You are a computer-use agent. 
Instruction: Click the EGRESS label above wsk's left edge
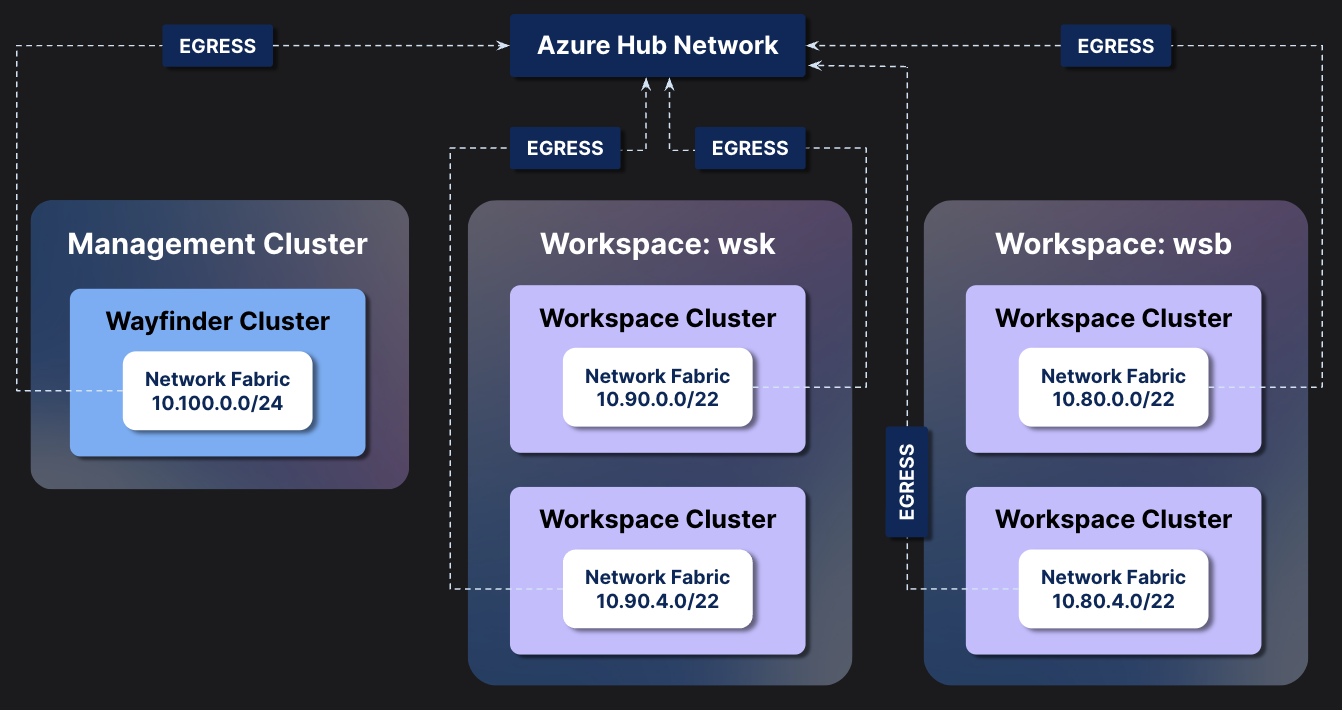[x=565, y=148]
